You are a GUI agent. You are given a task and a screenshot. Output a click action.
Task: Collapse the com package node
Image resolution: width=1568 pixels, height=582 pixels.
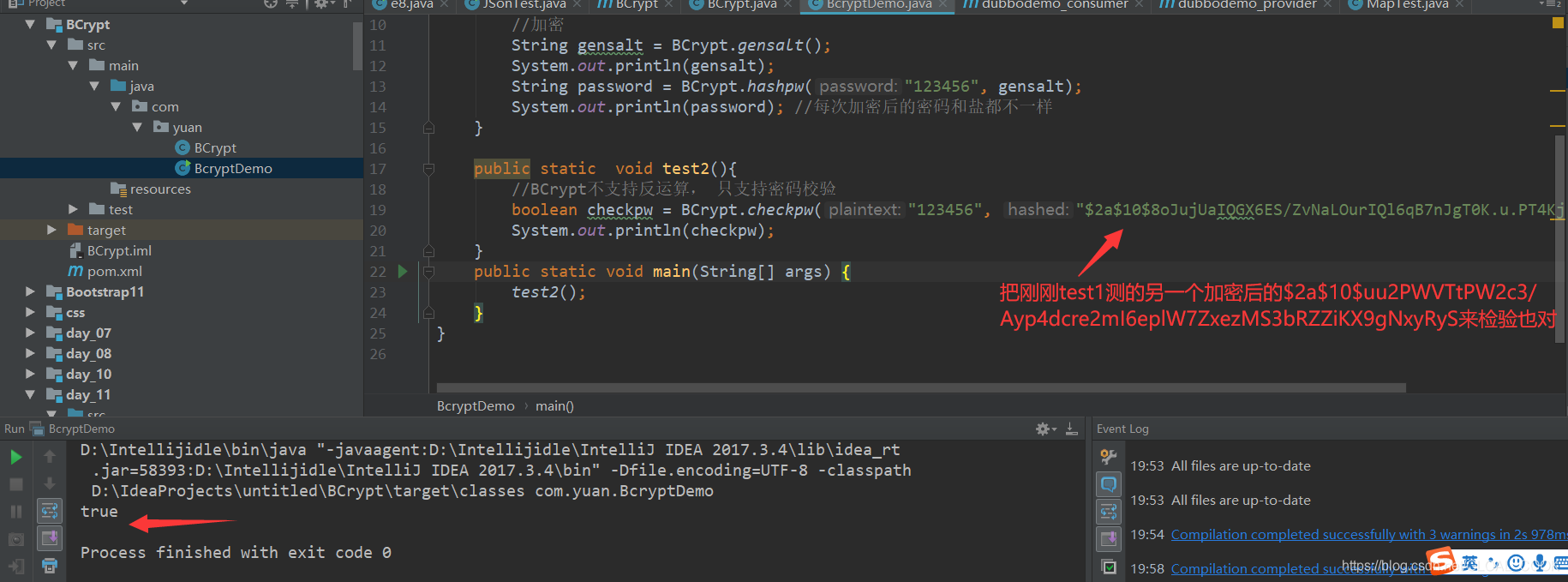click(x=116, y=106)
